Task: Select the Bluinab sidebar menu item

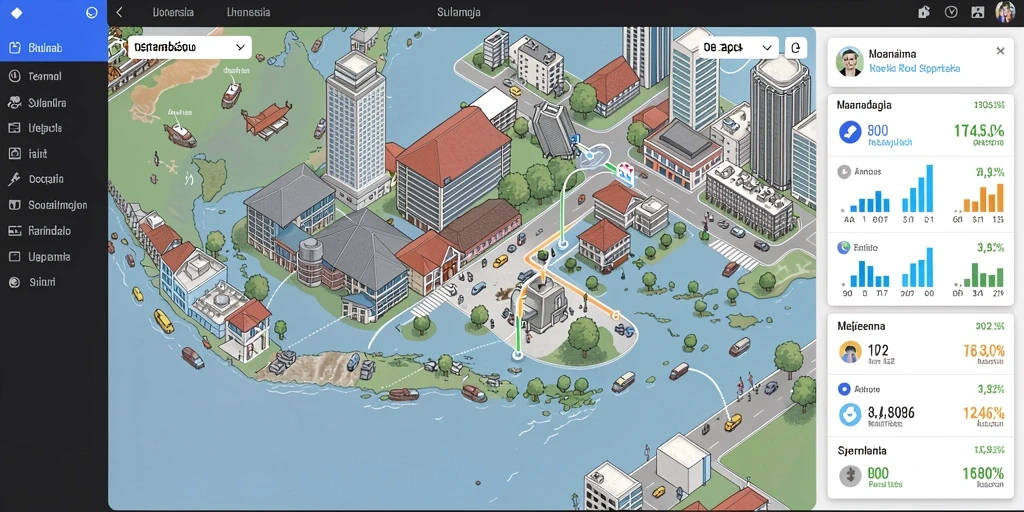Action: pos(54,48)
